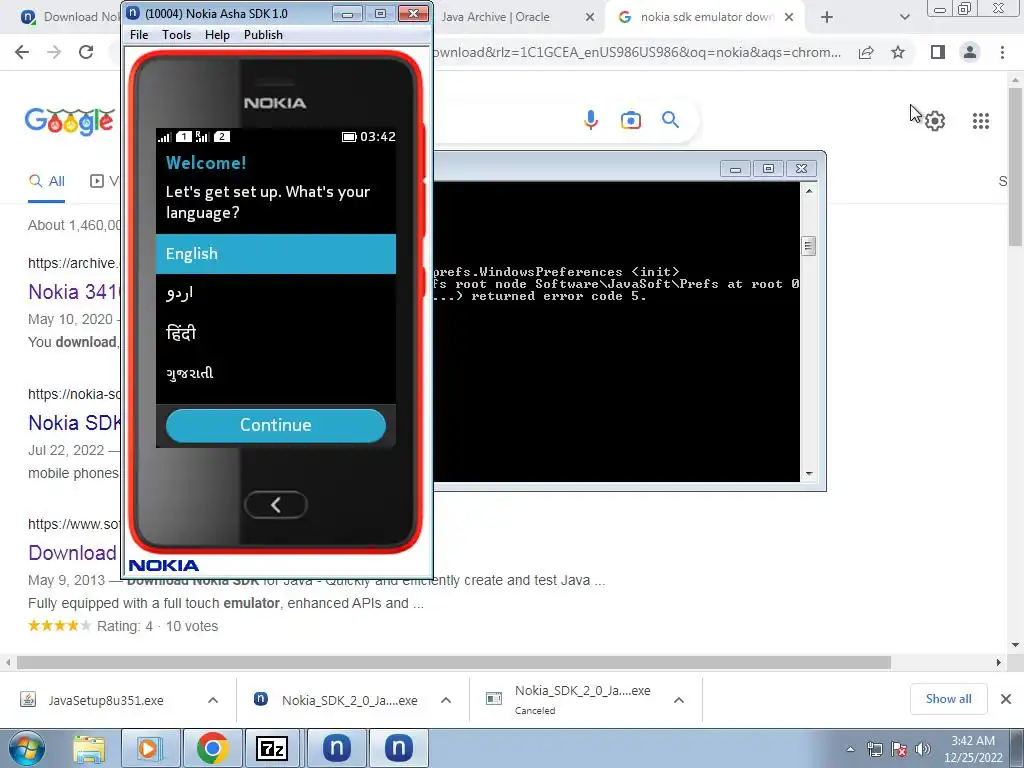The image size is (1024, 768).
Task: Expand first Nokia_SDK_2_0 download options
Action: pos(446,700)
